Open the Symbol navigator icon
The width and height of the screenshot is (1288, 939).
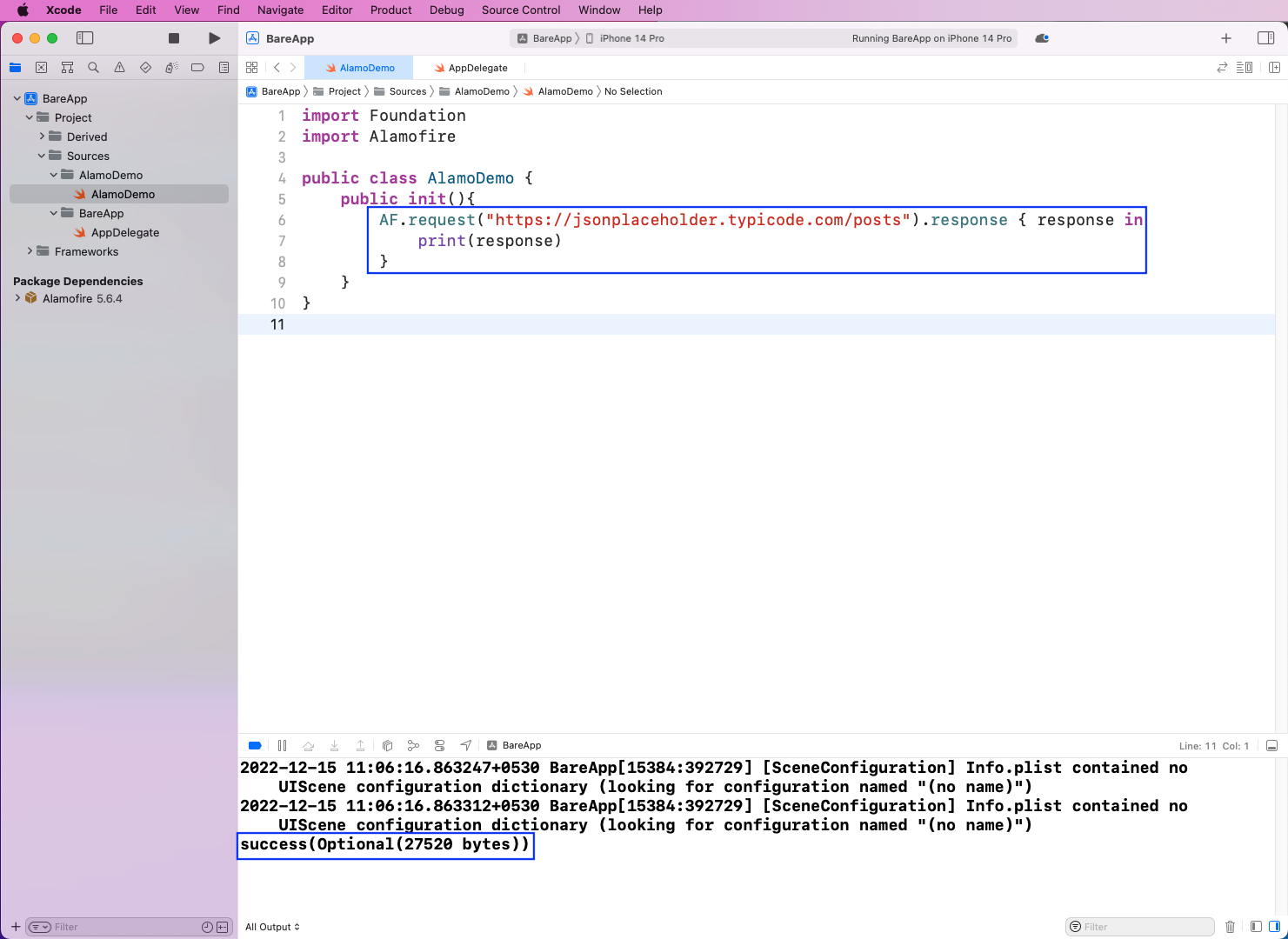click(67, 68)
